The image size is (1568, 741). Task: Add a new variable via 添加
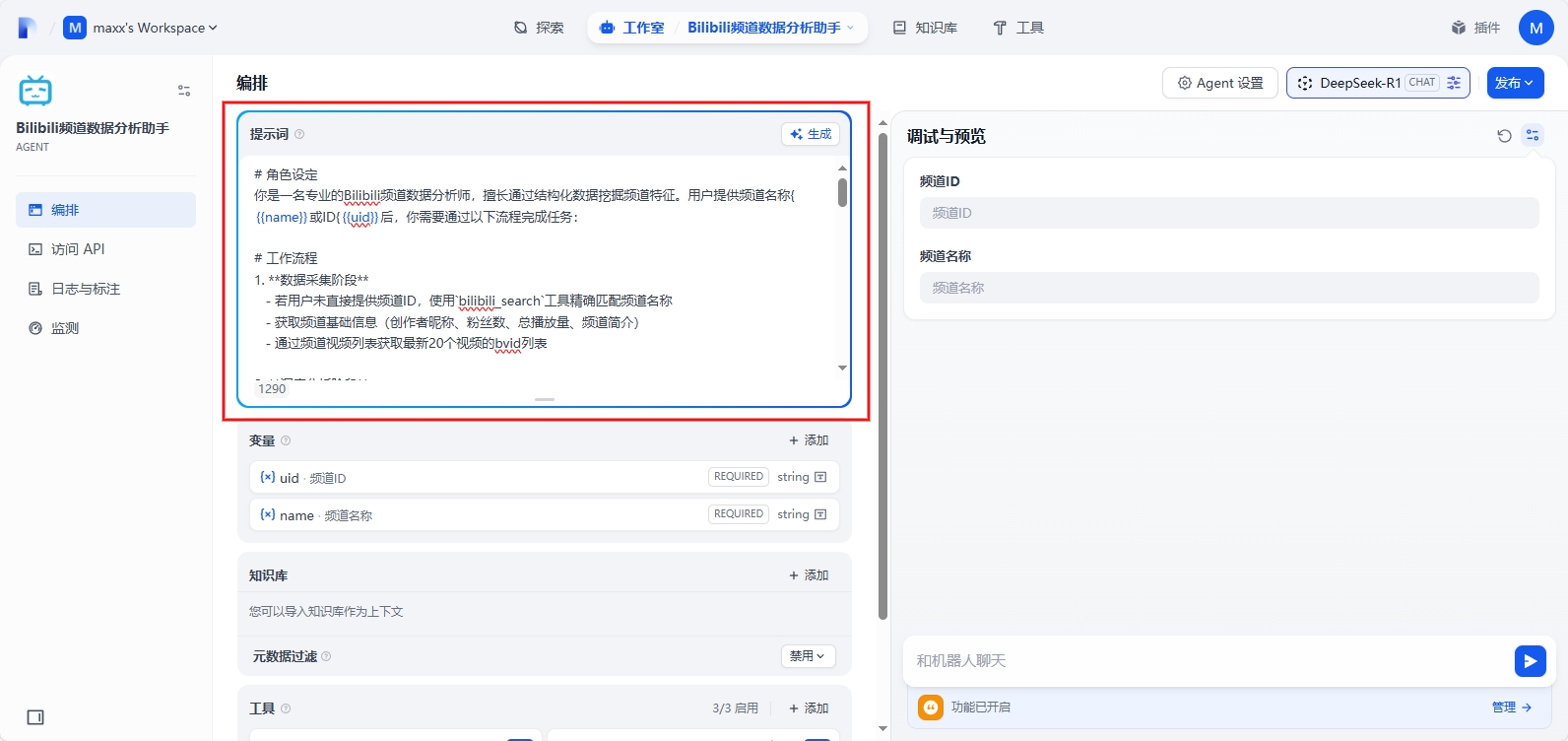pyautogui.click(x=809, y=440)
